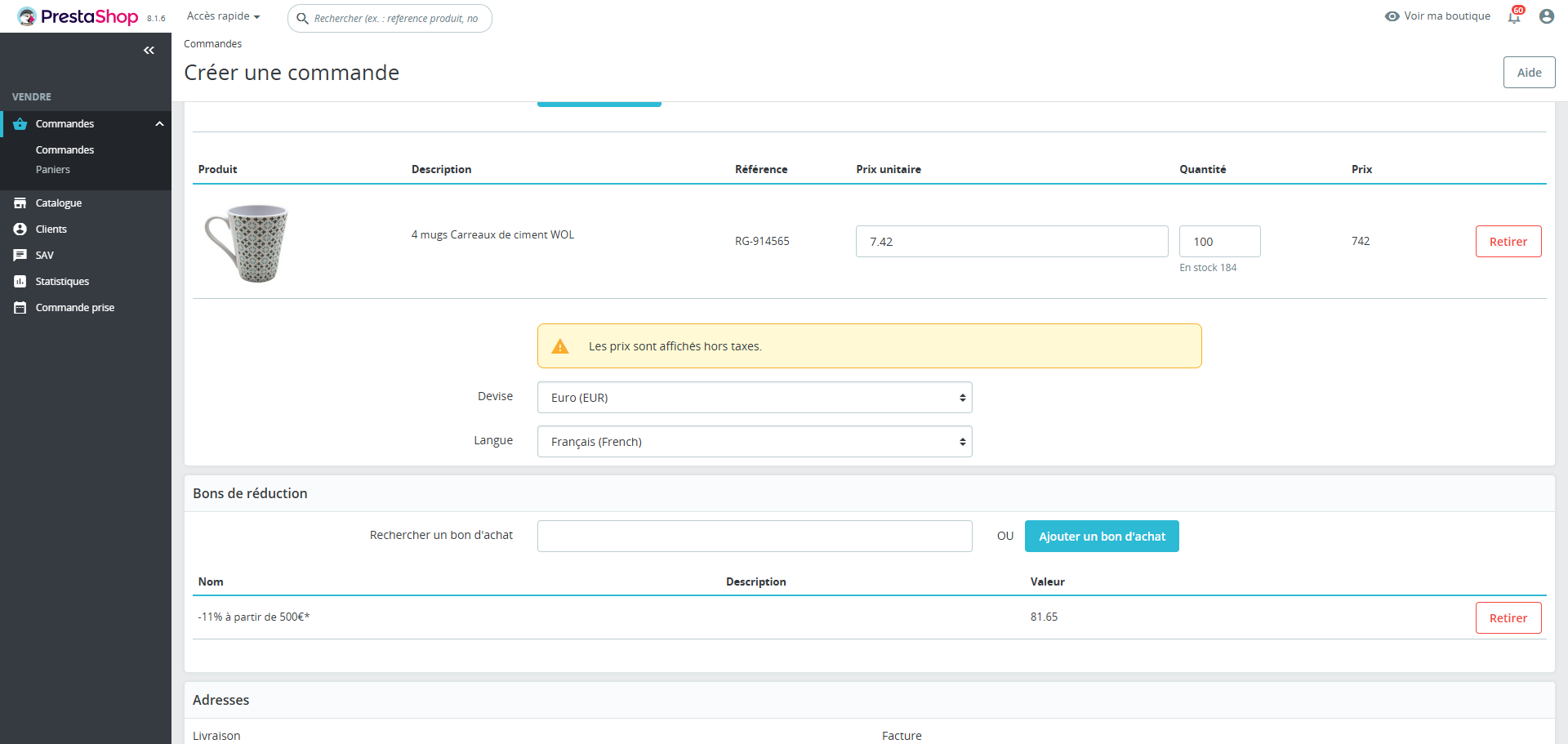Open the Langue language dropdown

coord(754,442)
